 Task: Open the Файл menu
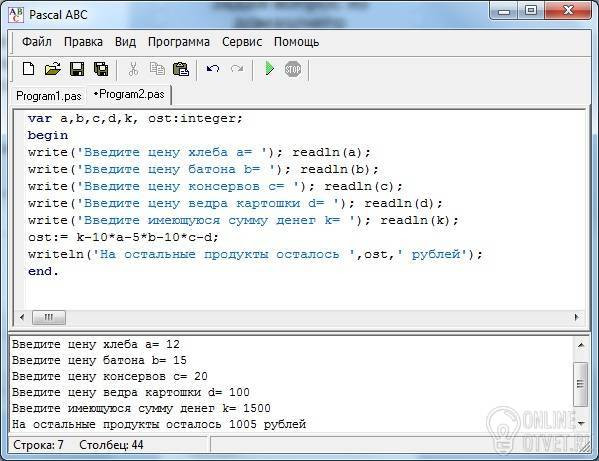point(37,42)
